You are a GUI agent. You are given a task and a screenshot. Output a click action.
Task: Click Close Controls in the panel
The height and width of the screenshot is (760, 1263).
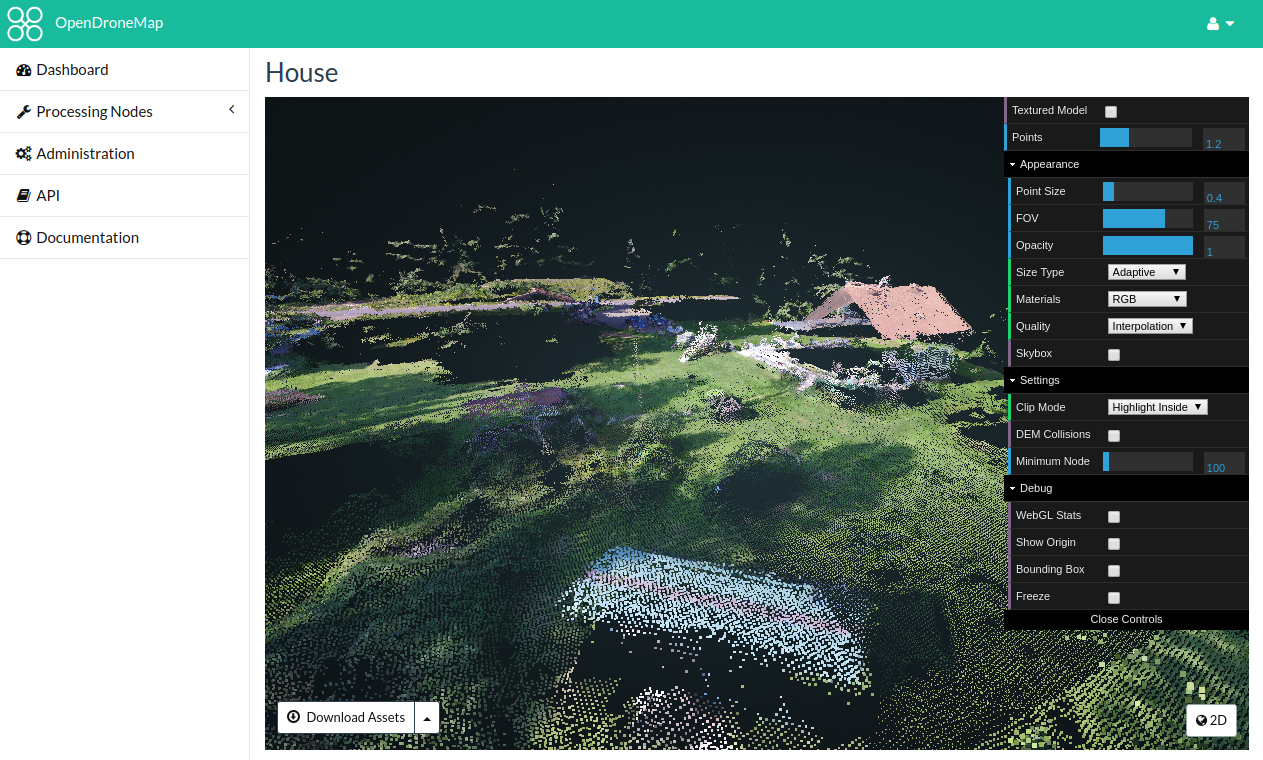[1126, 619]
